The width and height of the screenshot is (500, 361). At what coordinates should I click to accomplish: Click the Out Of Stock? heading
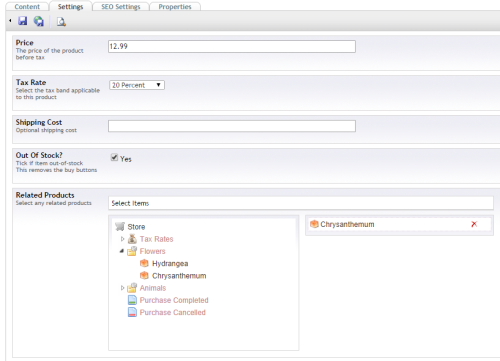39,155
